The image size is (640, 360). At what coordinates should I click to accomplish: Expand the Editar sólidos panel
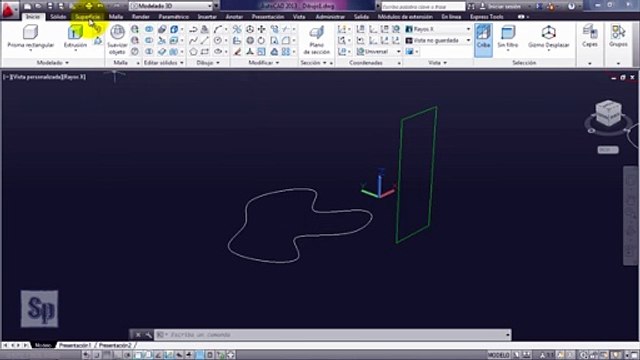click(x=163, y=63)
